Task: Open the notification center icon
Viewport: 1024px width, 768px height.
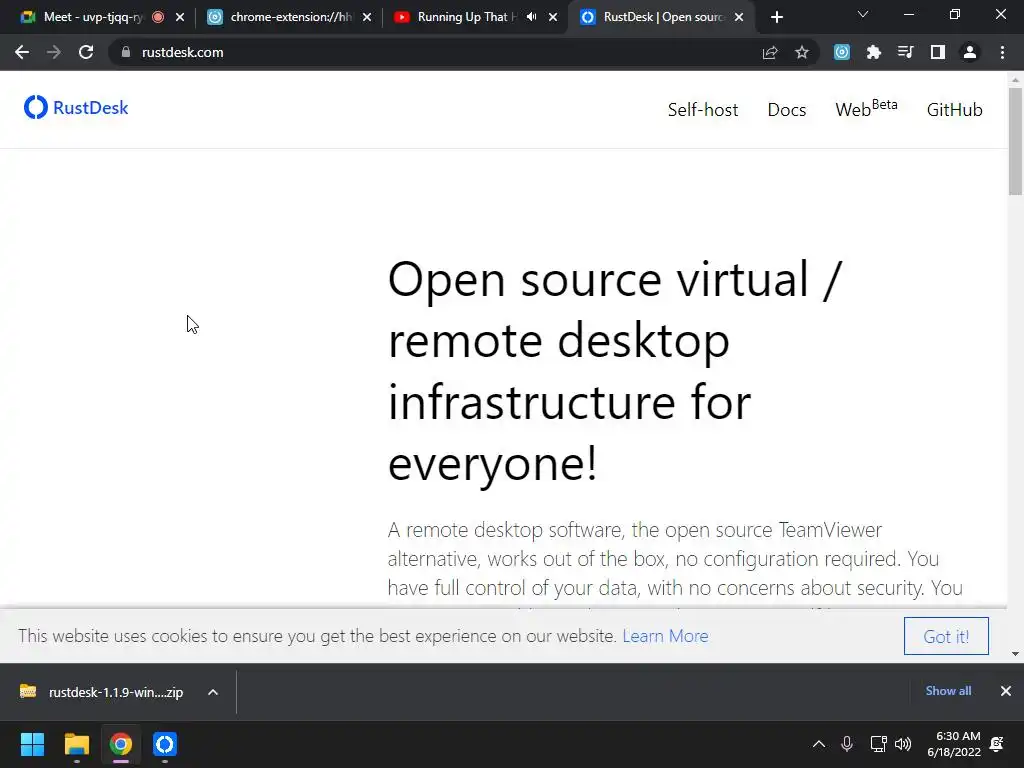Action: (997, 744)
